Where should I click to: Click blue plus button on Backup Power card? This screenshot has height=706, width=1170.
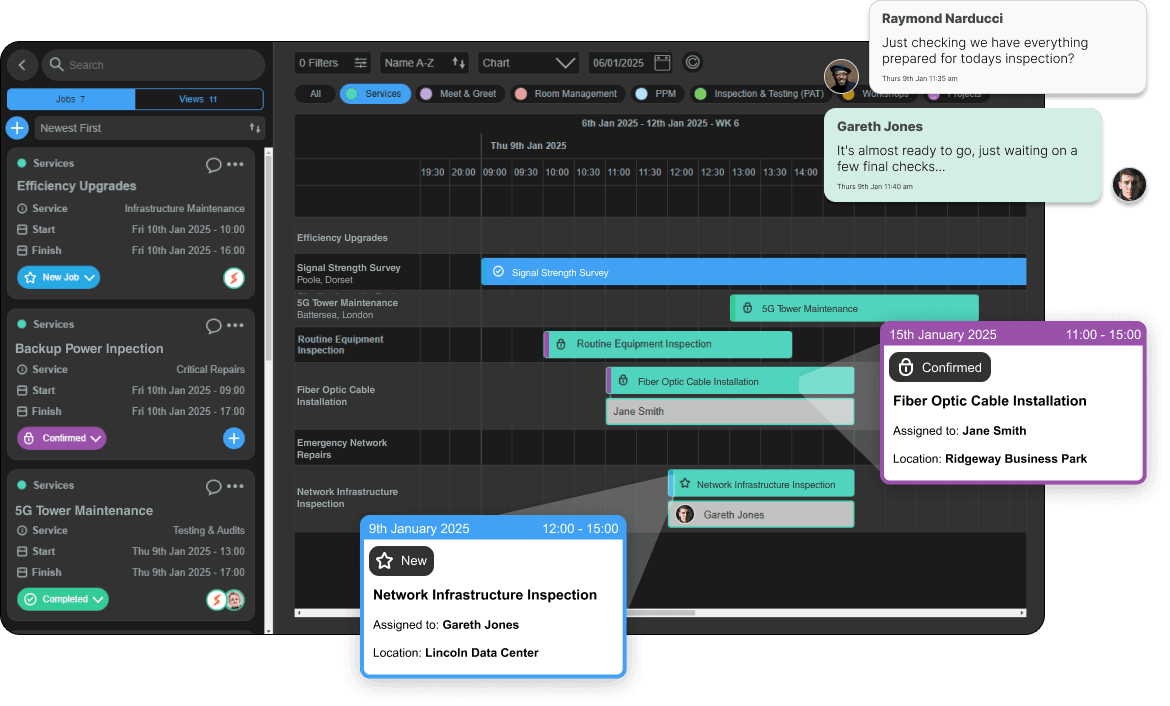tap(233, 438)
